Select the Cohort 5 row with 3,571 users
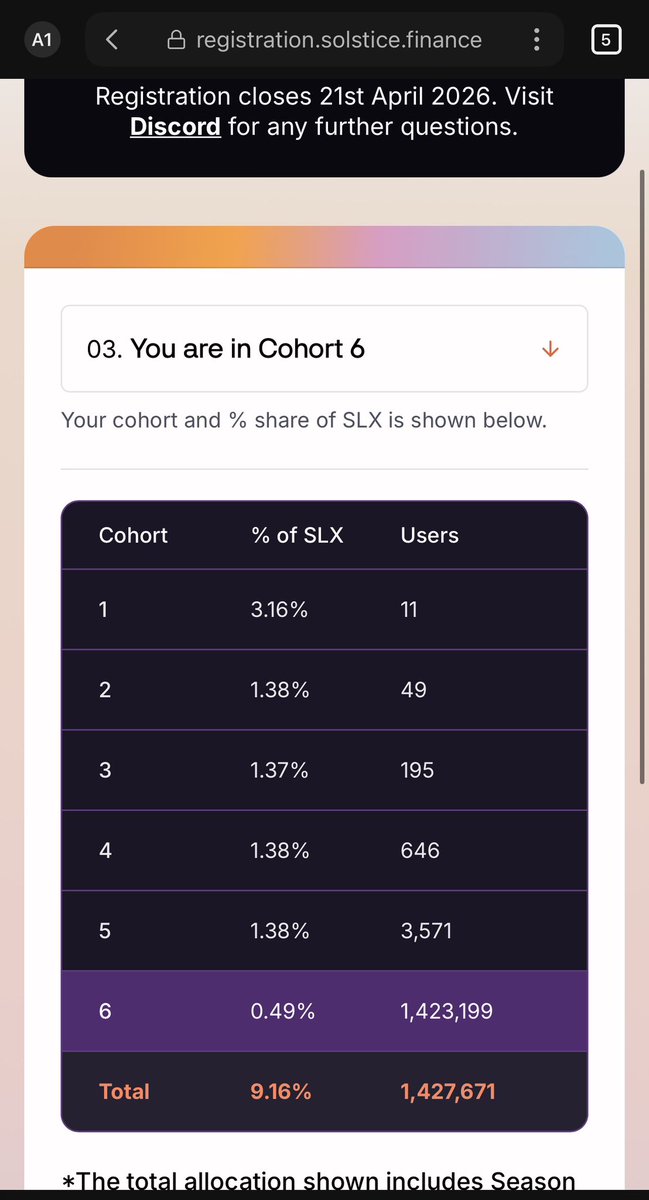This screenshot has height=1200, width=649. point(324,931)
